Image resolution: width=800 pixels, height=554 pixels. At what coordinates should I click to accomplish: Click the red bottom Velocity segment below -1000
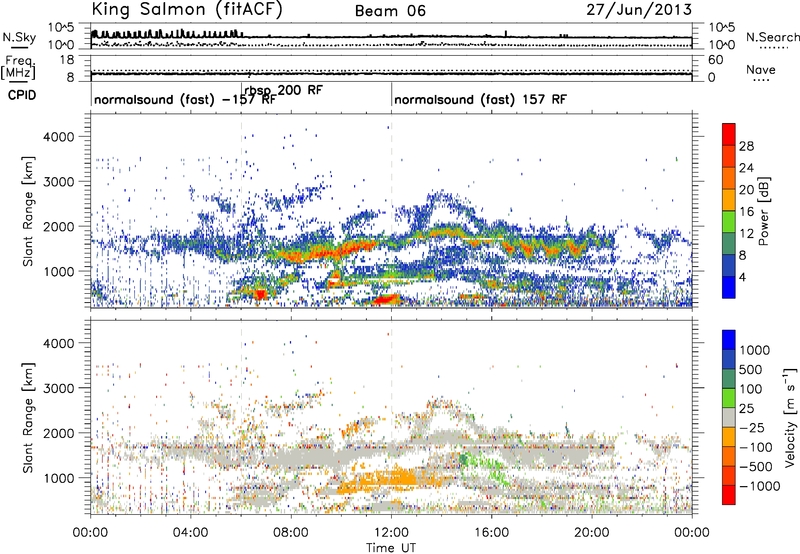pyautogui.click(x=729, y=495)
